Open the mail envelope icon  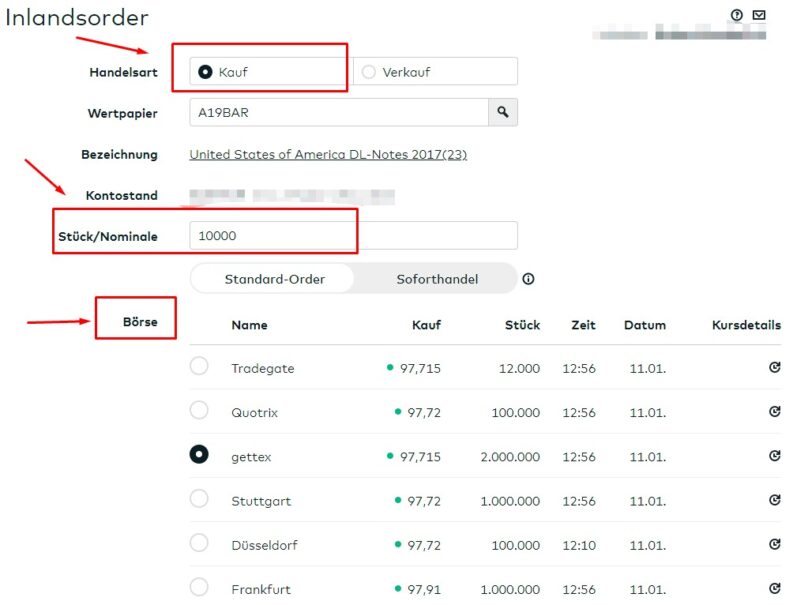tap(759, 15)
